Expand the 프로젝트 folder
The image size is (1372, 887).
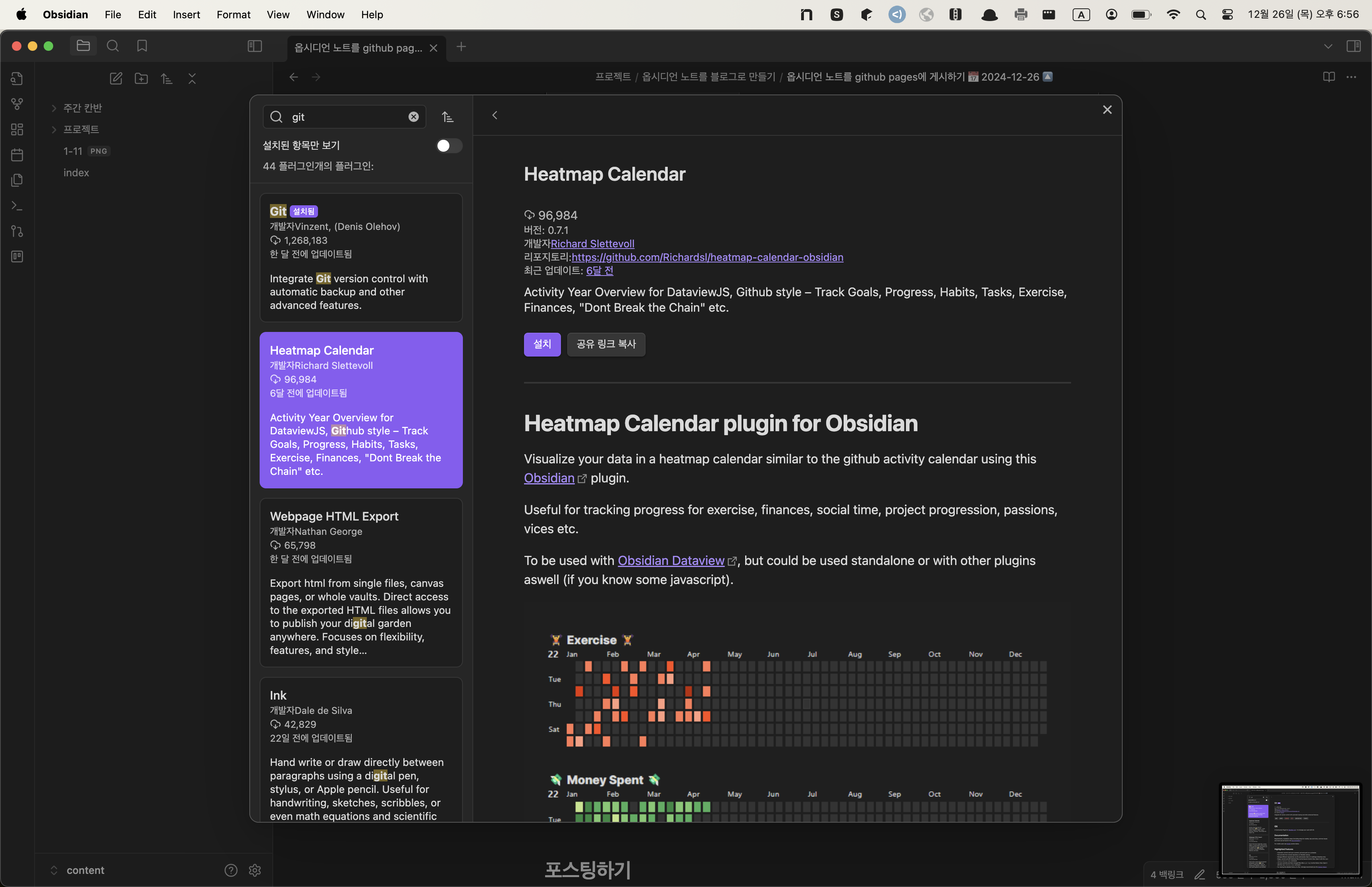(x=81, y=129)
